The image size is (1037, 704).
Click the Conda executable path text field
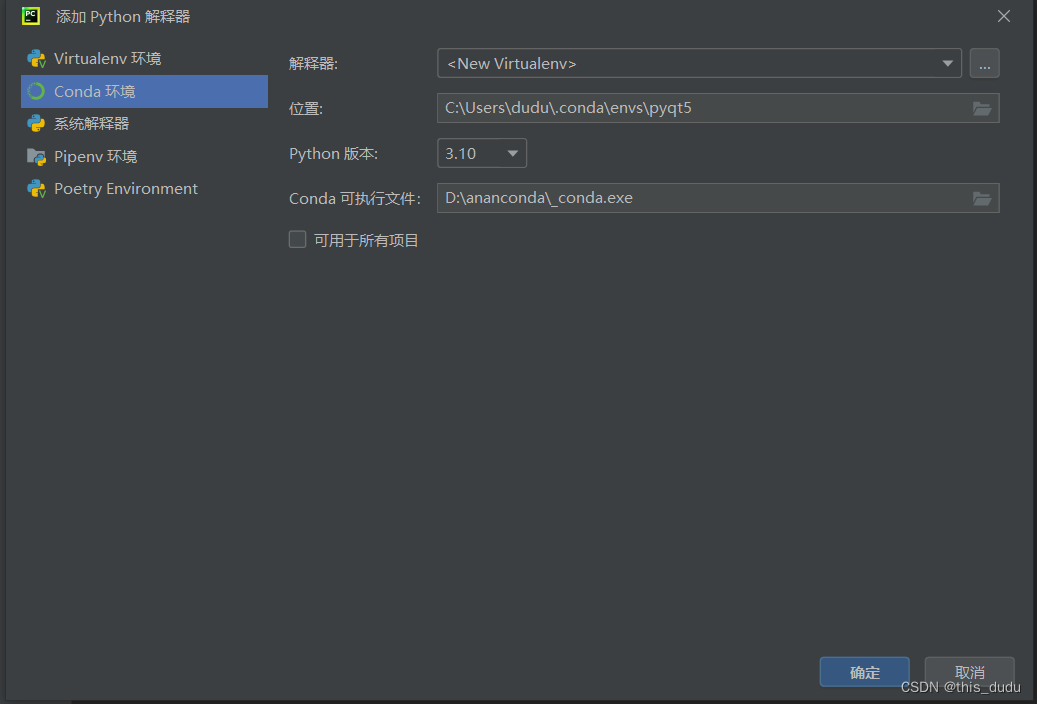[x=700, y=198]
